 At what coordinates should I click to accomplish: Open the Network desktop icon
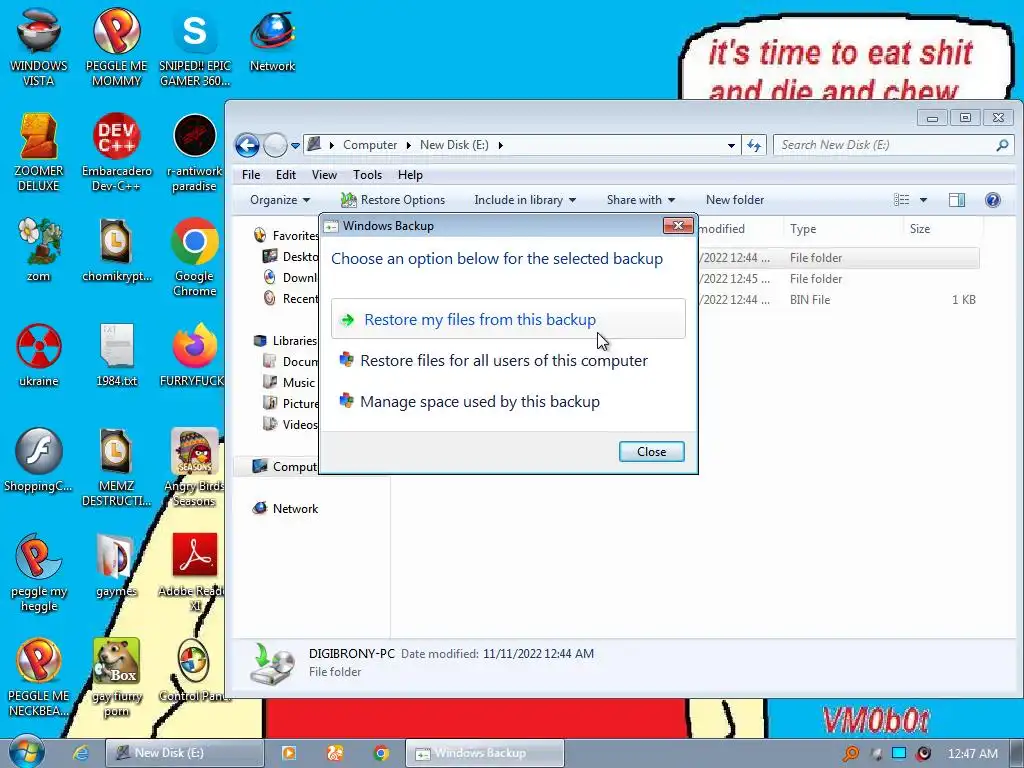(272, 40)
